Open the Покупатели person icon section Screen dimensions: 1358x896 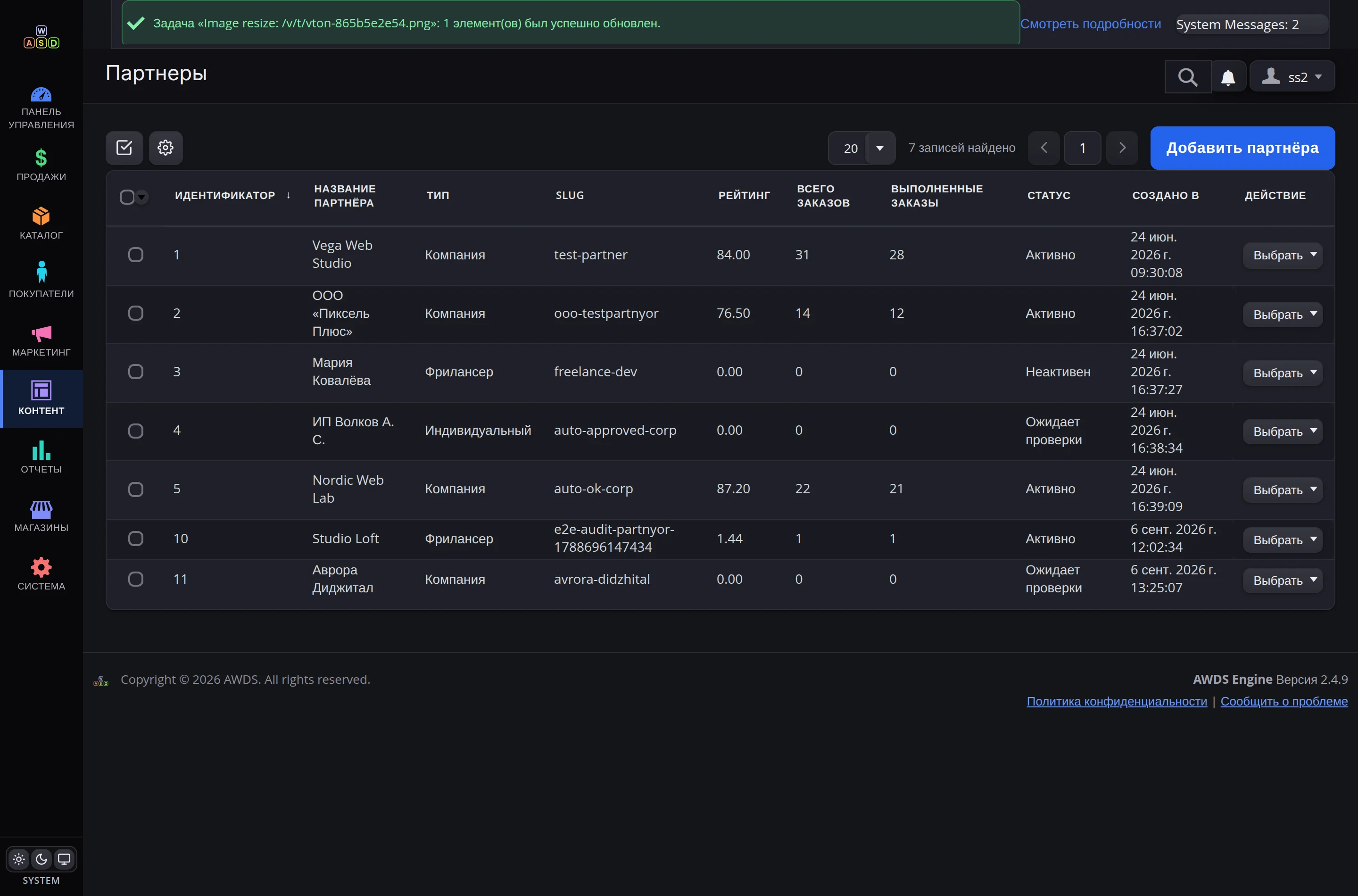(41, 282)
